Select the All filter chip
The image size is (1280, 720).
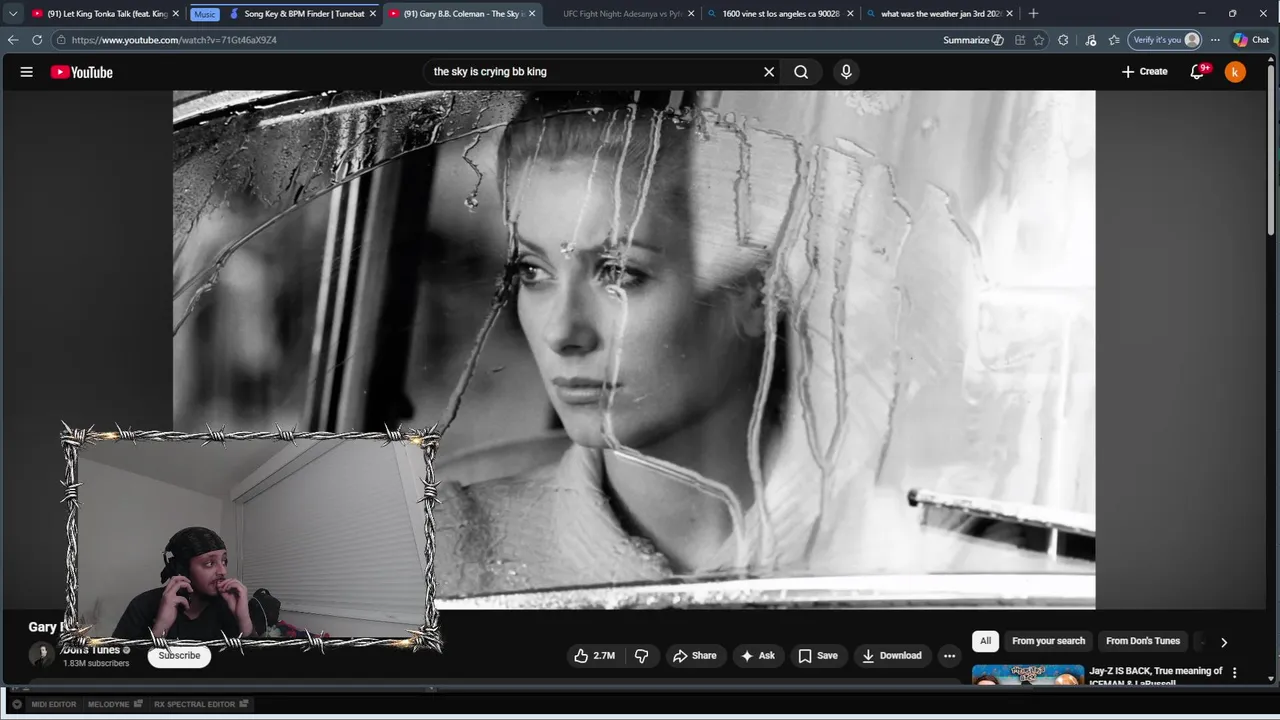coord(985,641)
